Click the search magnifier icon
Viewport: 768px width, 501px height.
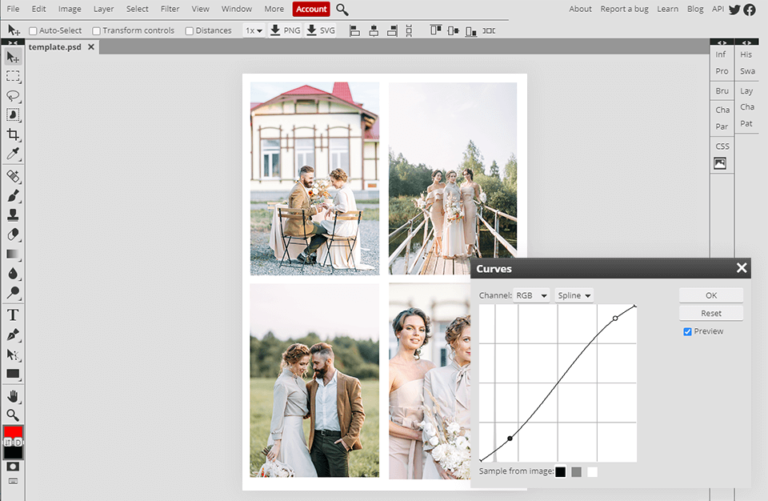tap(342, 9)
